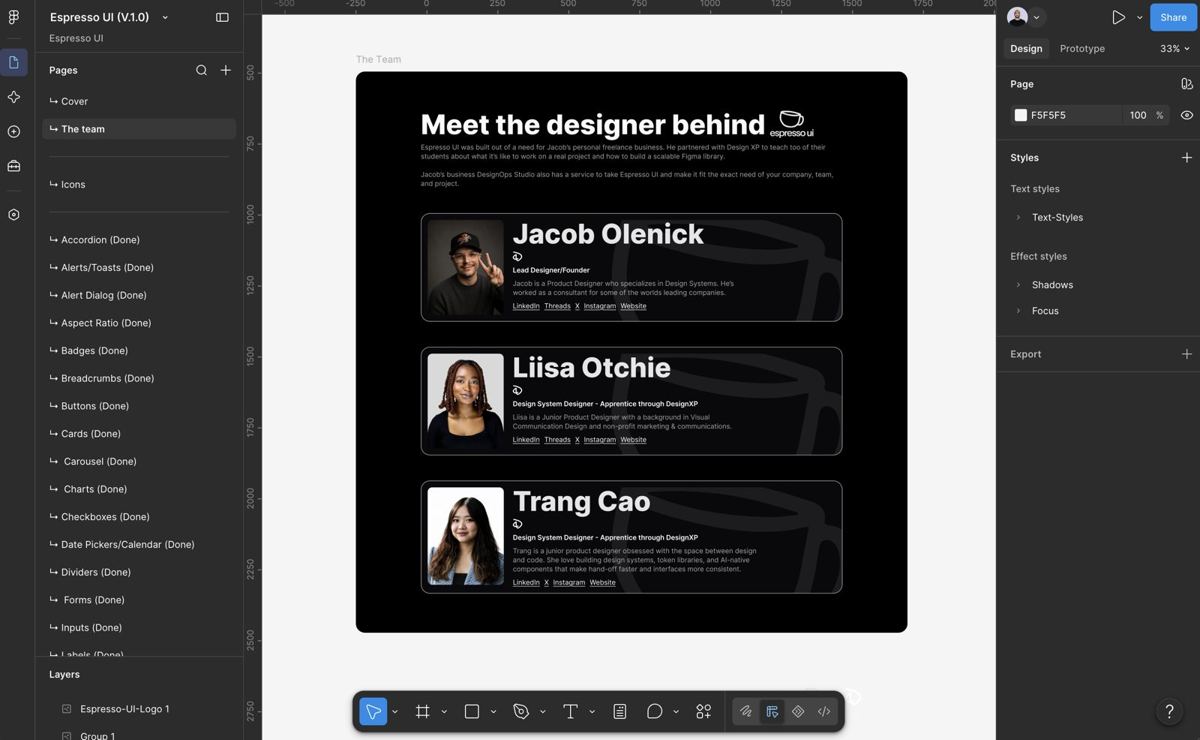Click the diamond mode icon in toolbar
Screen dimensions: 1200x740
click(798, 712)
